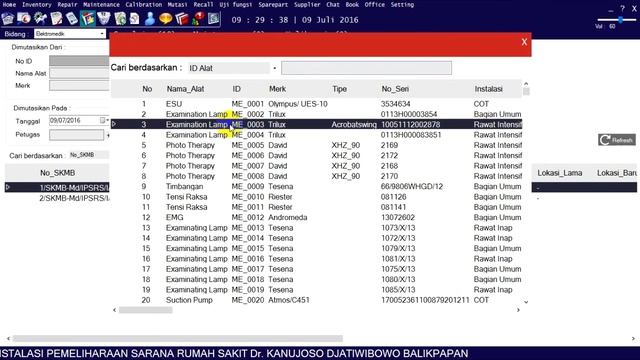The width and height of the screenshot is (640, 360).
Task: Click the dialog table scroll-up arrow
Action: [526, 84]
